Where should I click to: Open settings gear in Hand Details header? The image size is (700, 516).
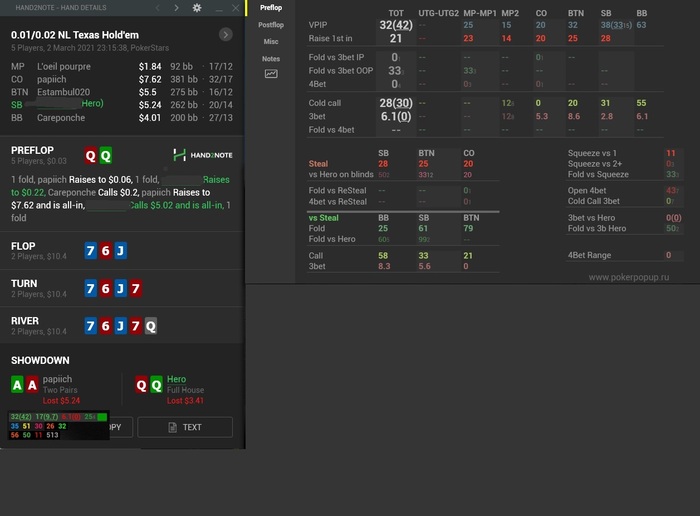coord(197,8)
